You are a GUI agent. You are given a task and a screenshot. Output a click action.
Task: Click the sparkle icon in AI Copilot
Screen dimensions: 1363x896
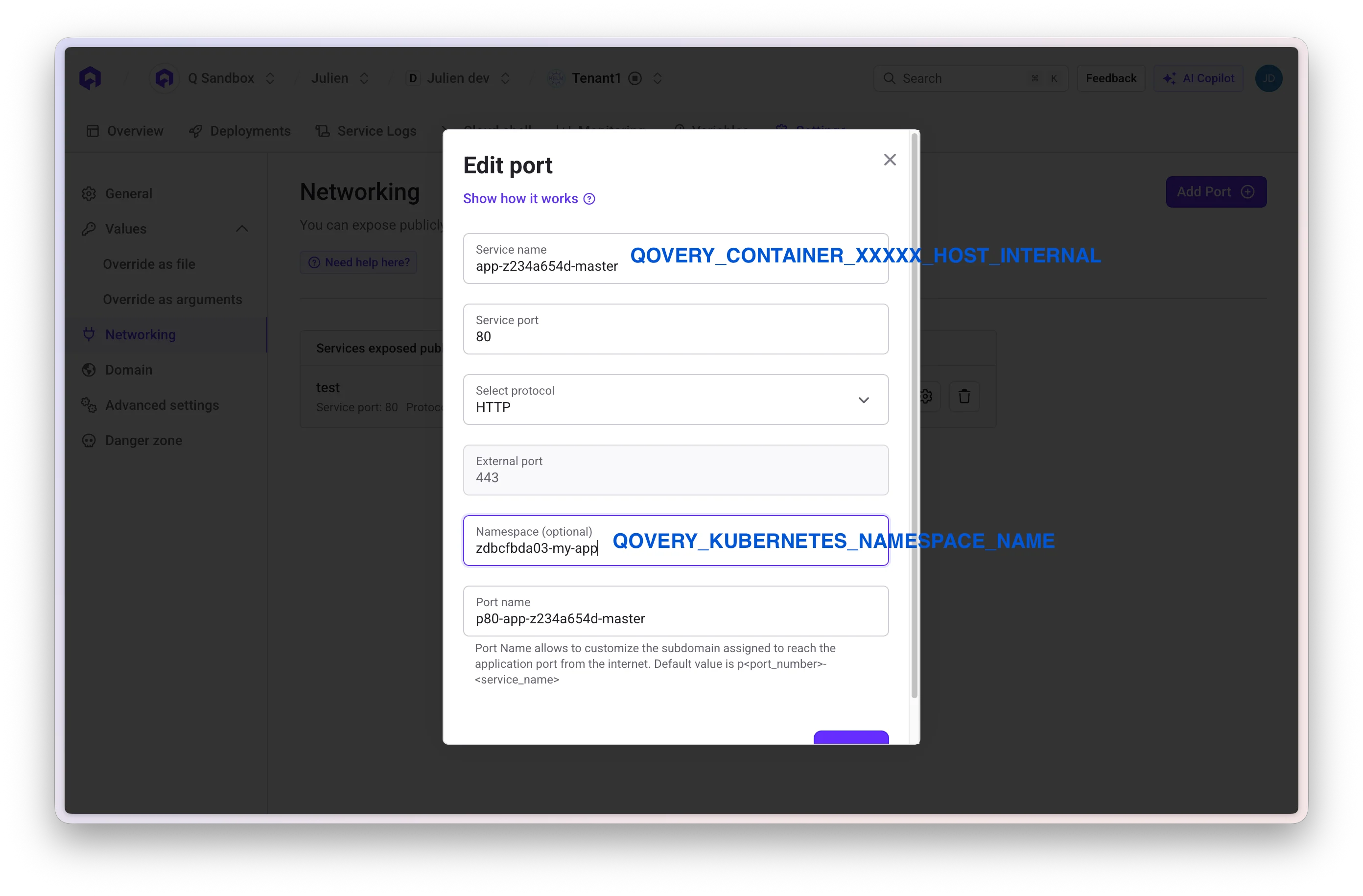click(x=1170, y=78)
